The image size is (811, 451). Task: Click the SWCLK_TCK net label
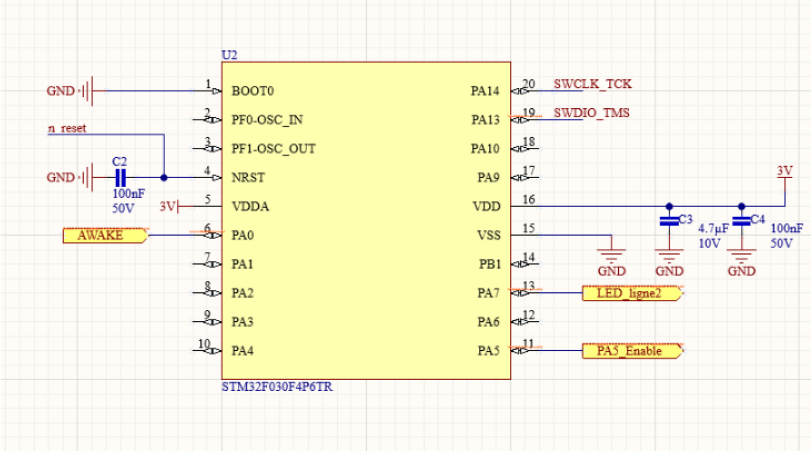[592, 84]
